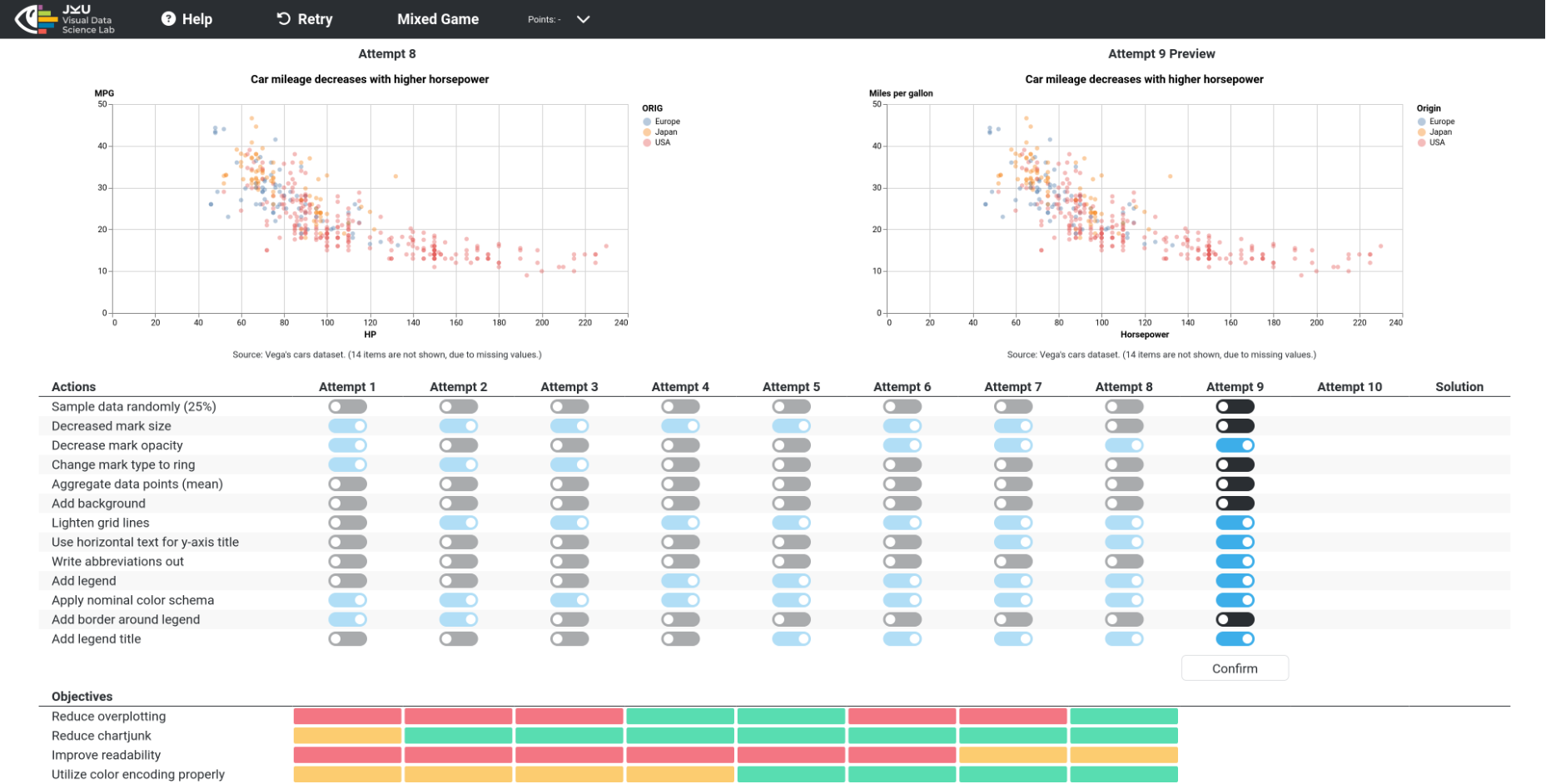The width and height of the screenshot is (1546, 784).
Task: Enable Aggregate data points (mean) in Attempt 9
Action: point(1235,484)
